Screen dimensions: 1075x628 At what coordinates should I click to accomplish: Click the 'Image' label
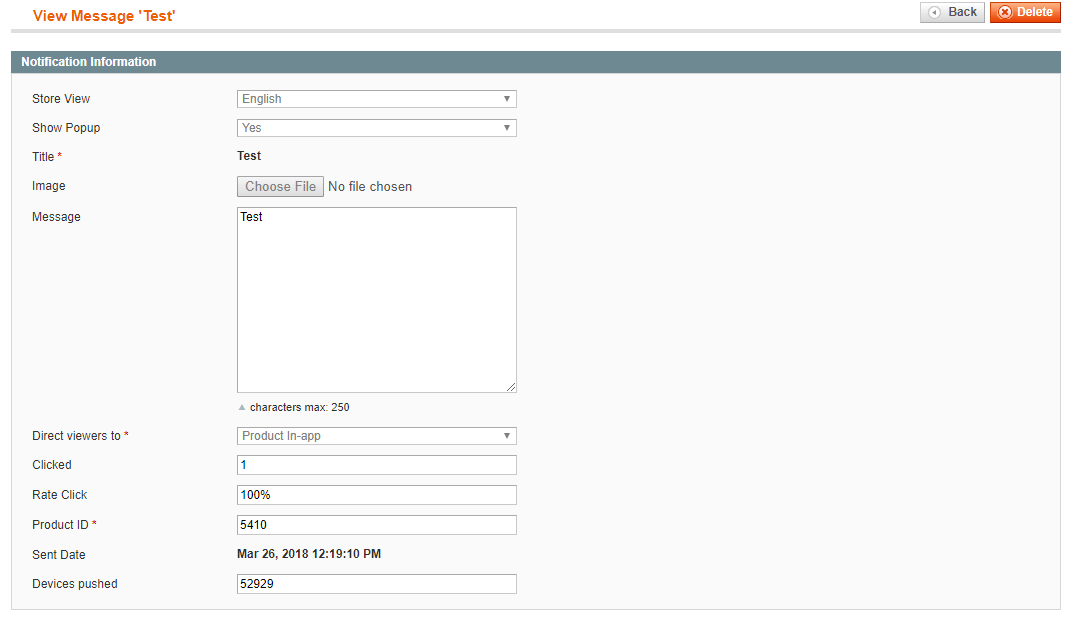[x=49, y=186]
